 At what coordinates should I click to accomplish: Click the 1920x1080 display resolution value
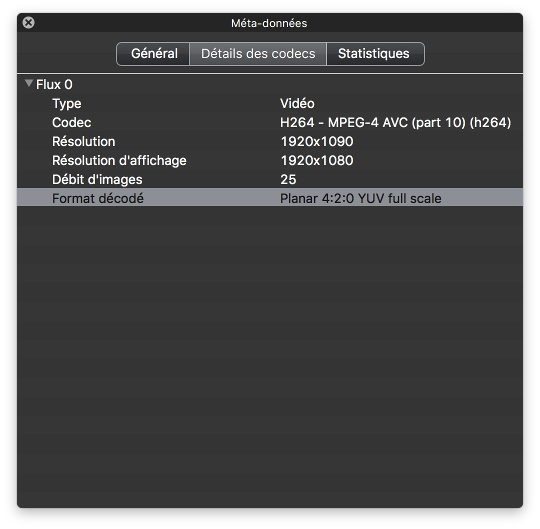point(317,160)
